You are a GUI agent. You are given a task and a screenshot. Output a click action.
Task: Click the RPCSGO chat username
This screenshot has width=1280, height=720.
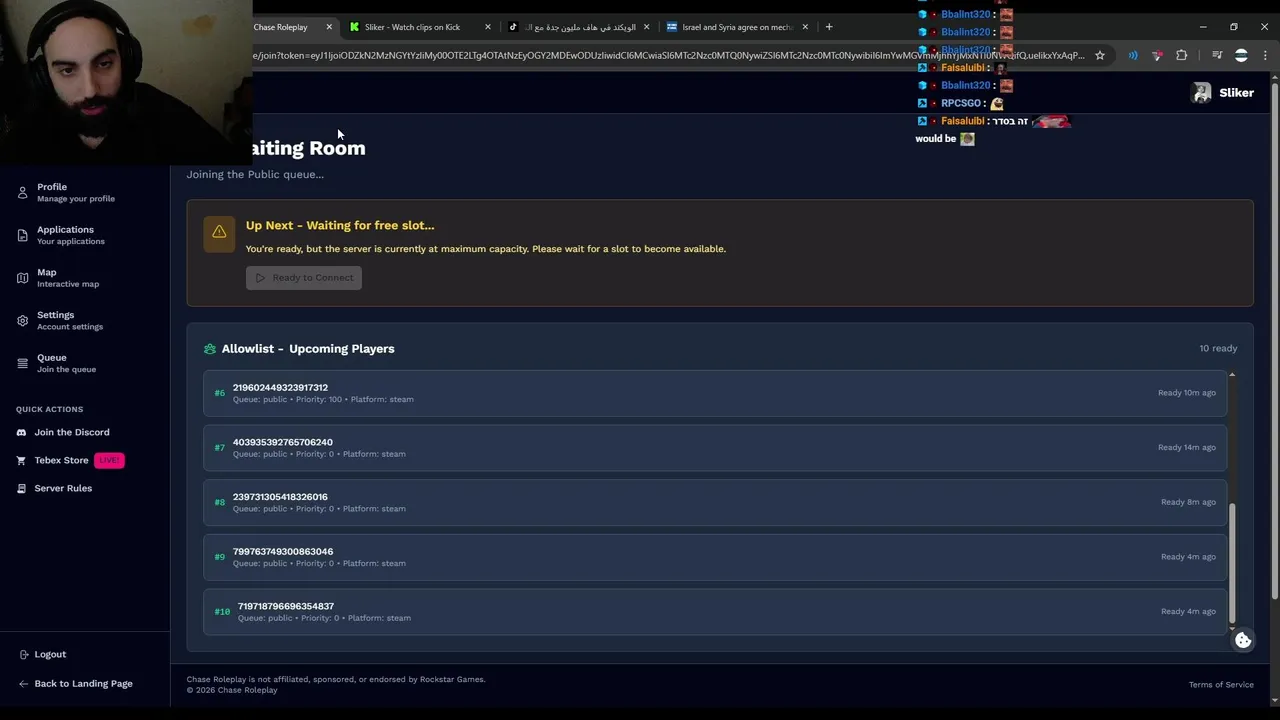pos(960,103)
